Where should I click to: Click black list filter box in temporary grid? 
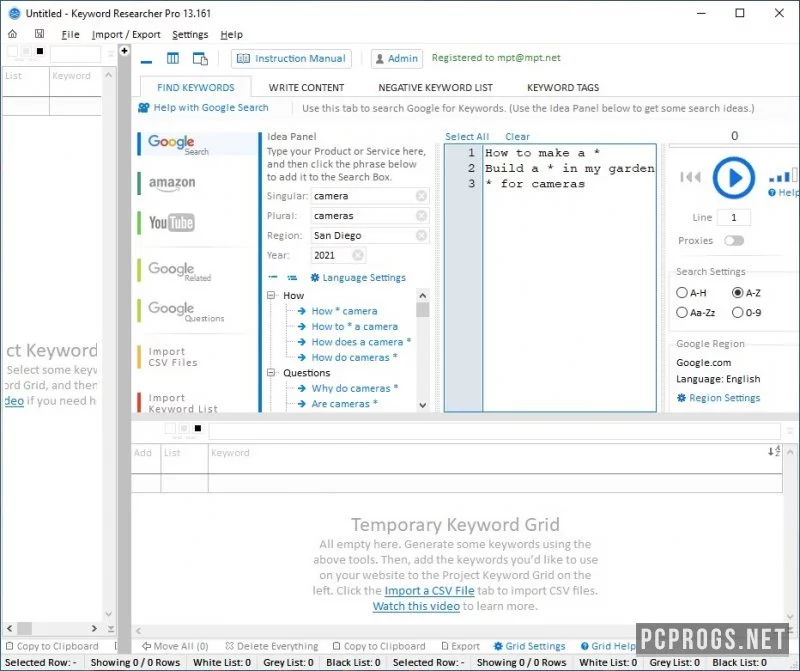(198, 428)
